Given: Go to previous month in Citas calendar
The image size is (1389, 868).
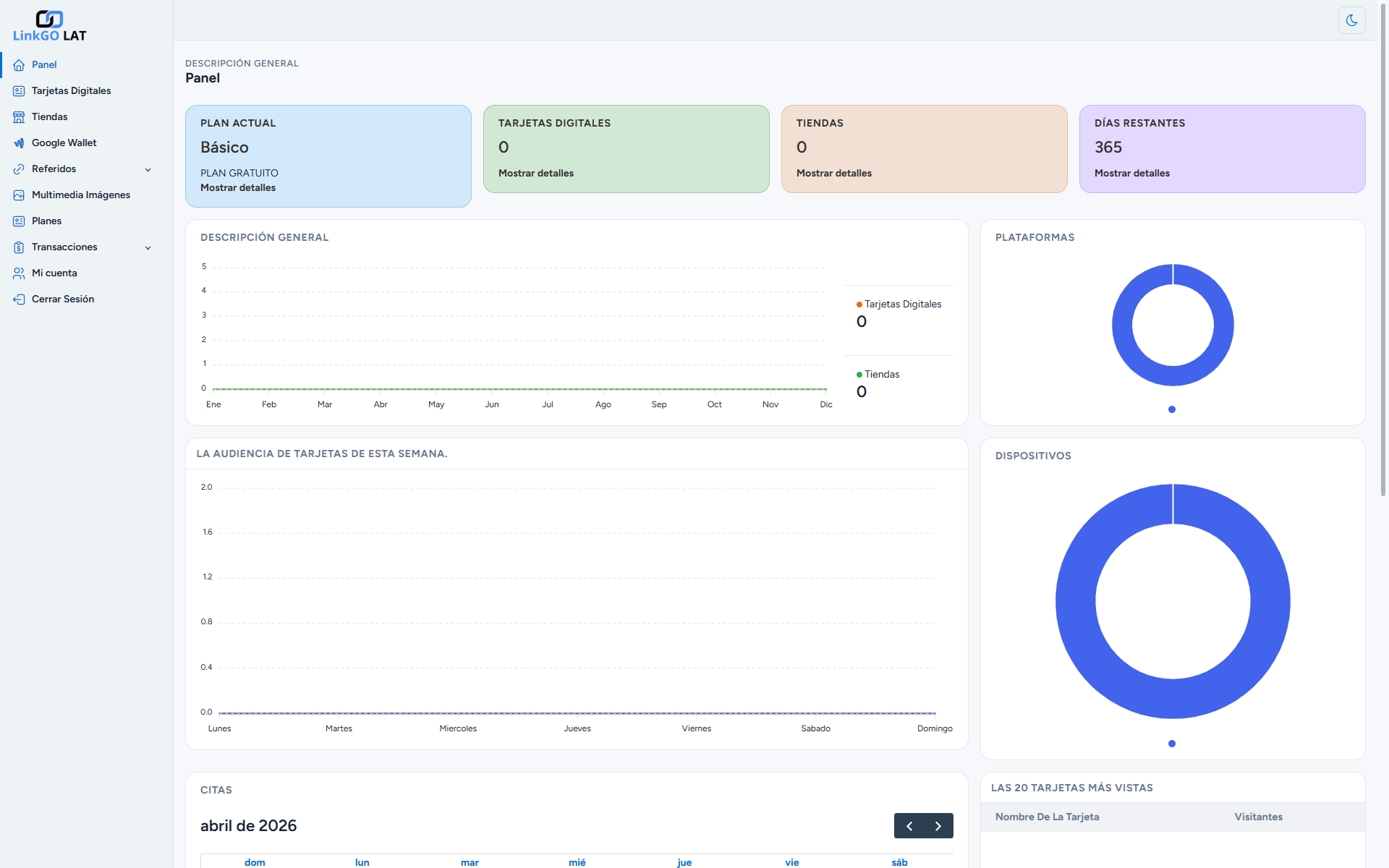Looking at the screenshot, I should pyautogui.click(x=909, y=826).
